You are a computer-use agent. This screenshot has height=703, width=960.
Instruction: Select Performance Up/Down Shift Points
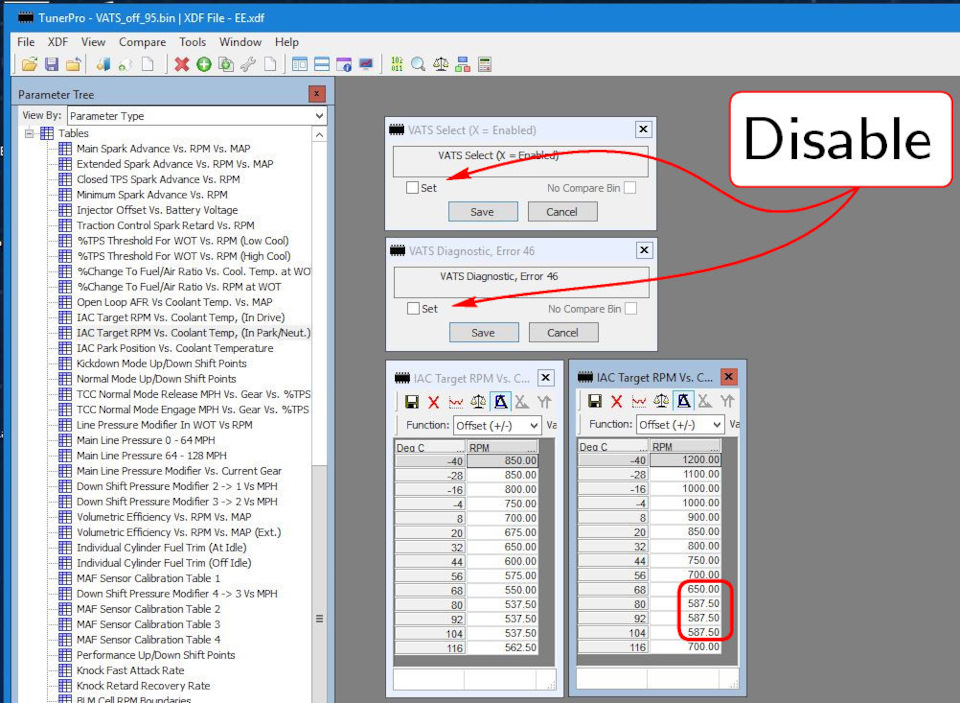pyautogui.click(x=156, y=655)
